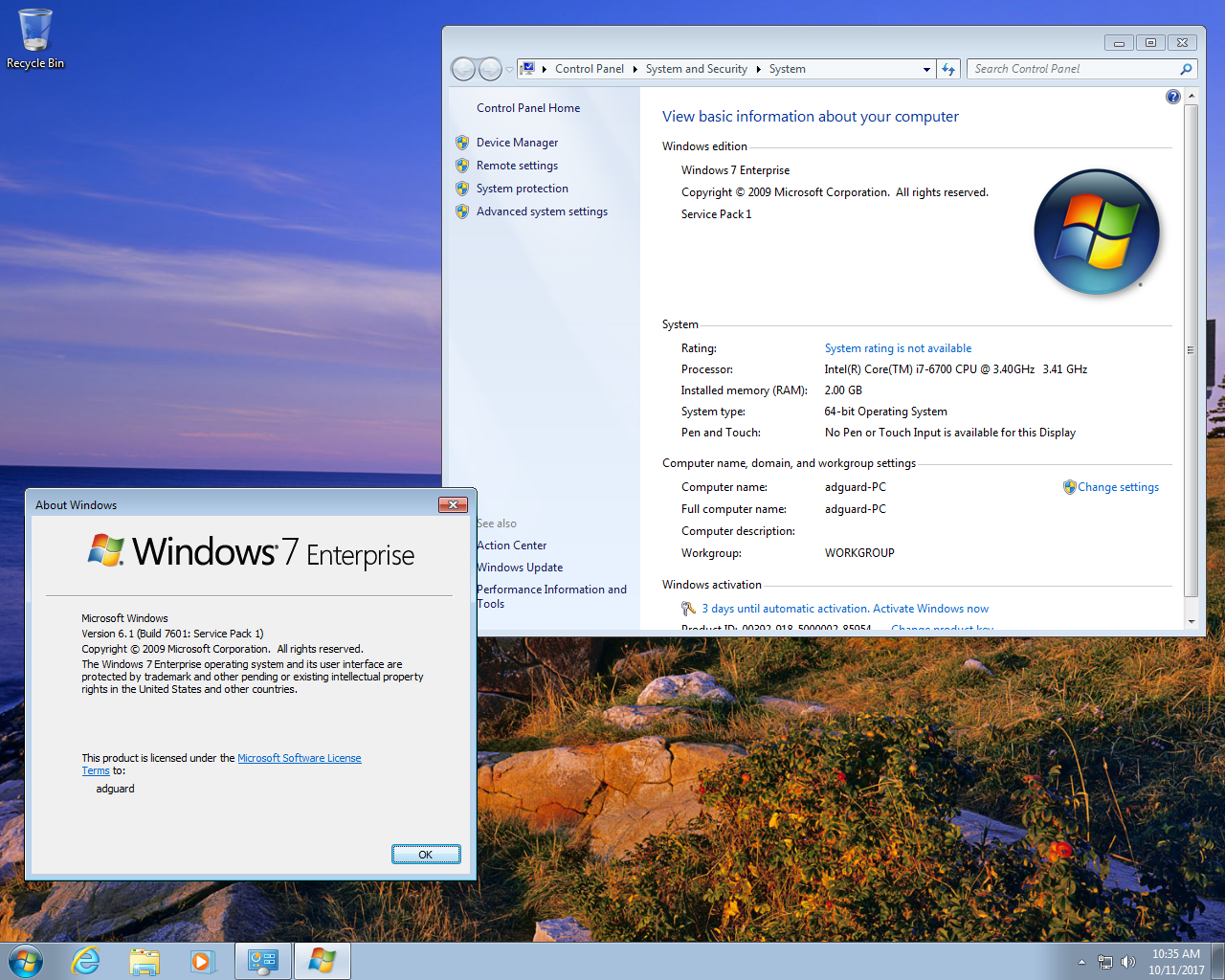Click Activate Windows now link

[x=930, y=609]
